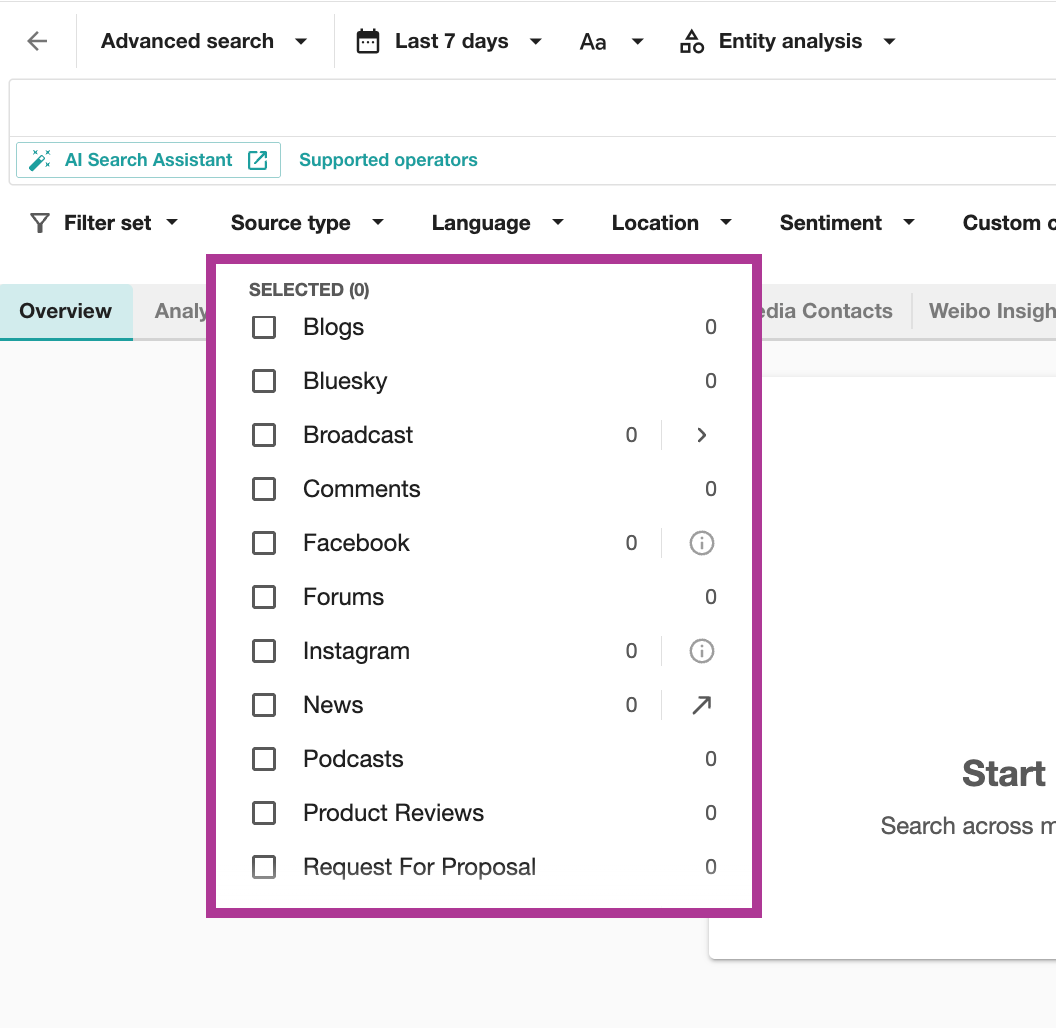The width and height of the screenshot is (1056, 1028).
Task: Check the Request For Proposal checkbox
Action: click(264, 866)
